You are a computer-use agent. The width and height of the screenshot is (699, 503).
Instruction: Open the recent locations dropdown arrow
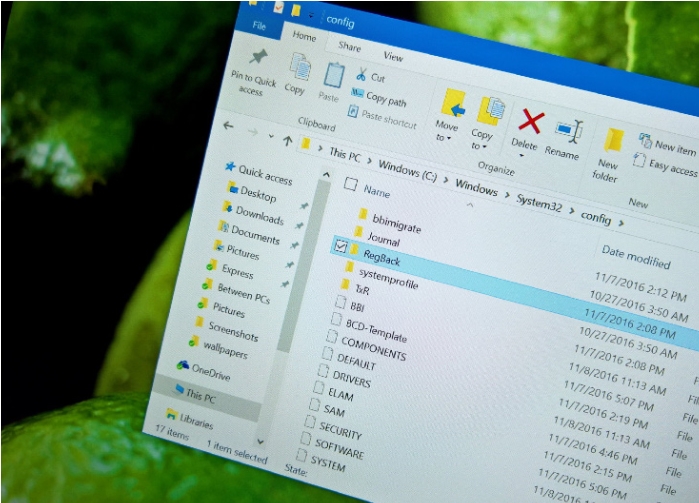pyautogui.click(x=271, y=136)
